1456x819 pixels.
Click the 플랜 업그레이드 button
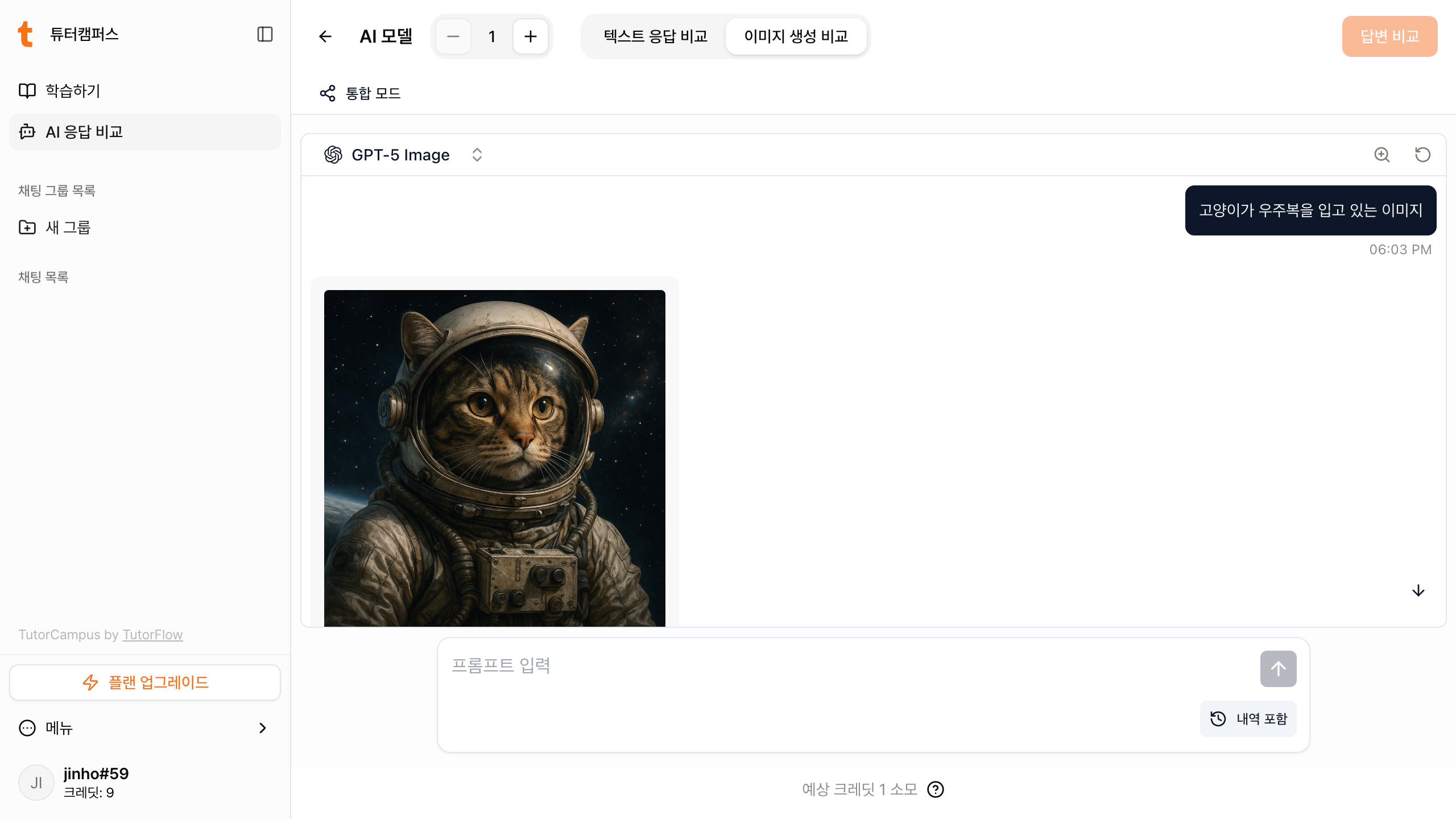[145, 682]
